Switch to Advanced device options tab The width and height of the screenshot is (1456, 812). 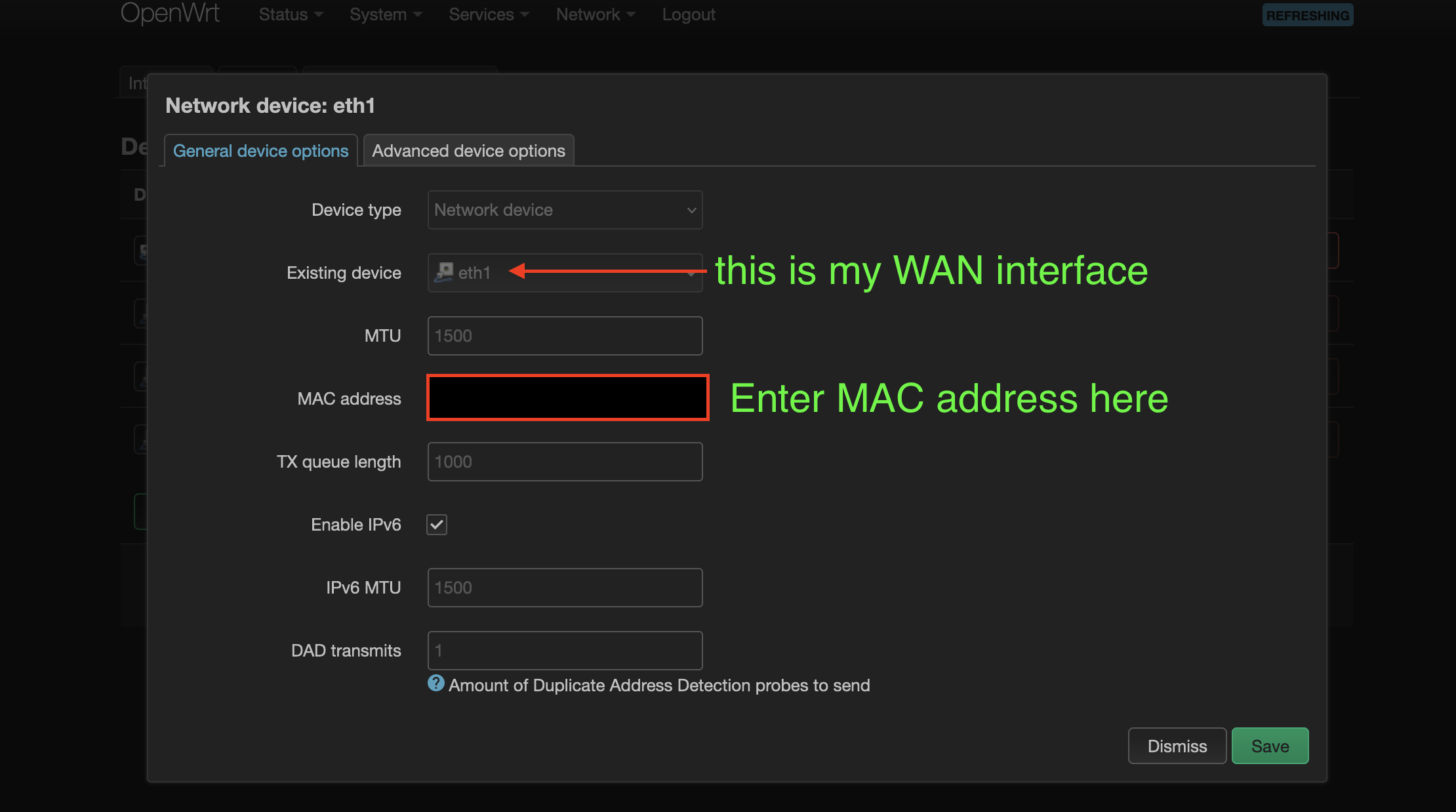click(x=468, y=151)
